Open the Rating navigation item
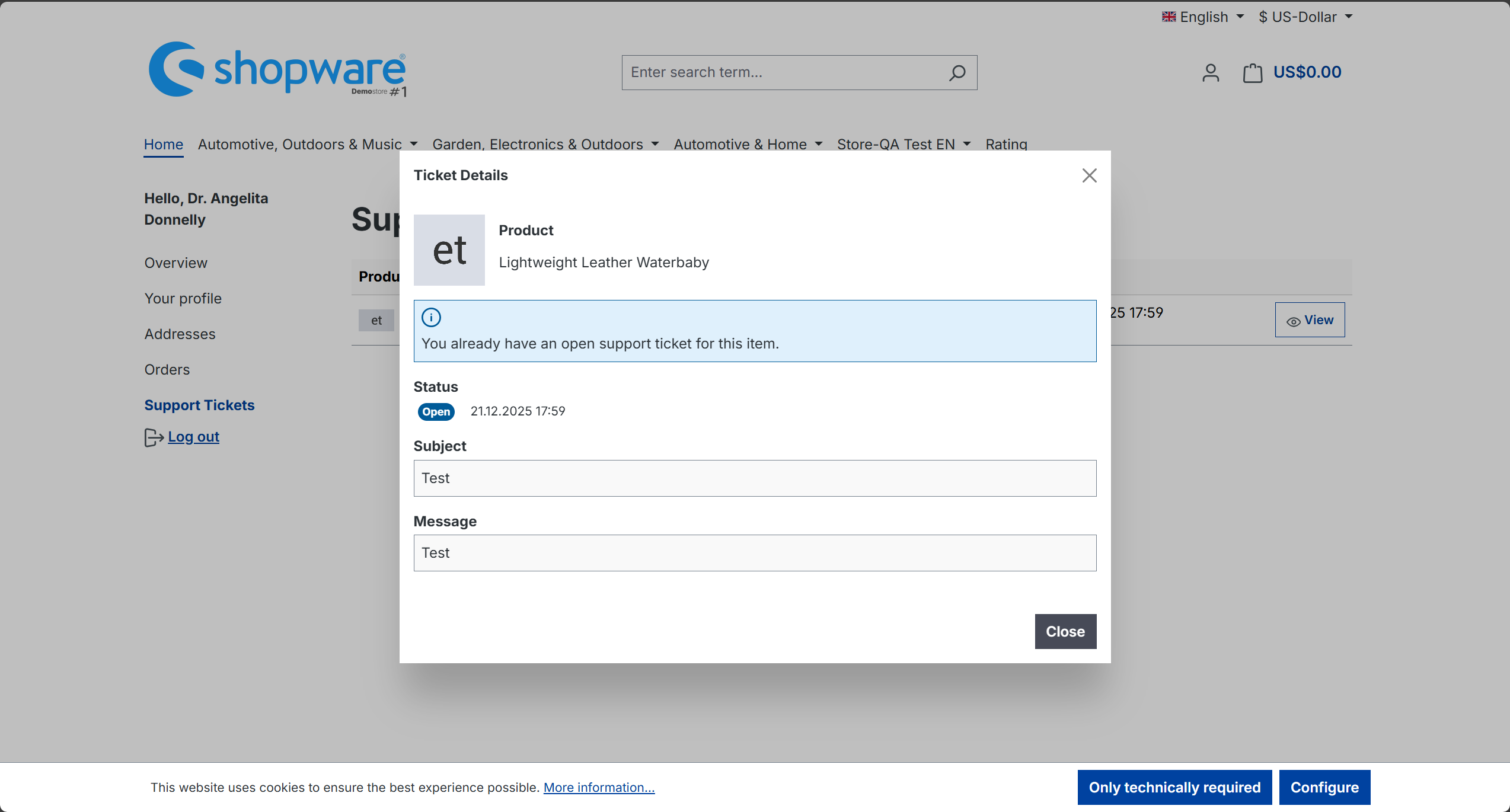The width and height of the screenshot is (1510, 812). (x=1006, y=144)
